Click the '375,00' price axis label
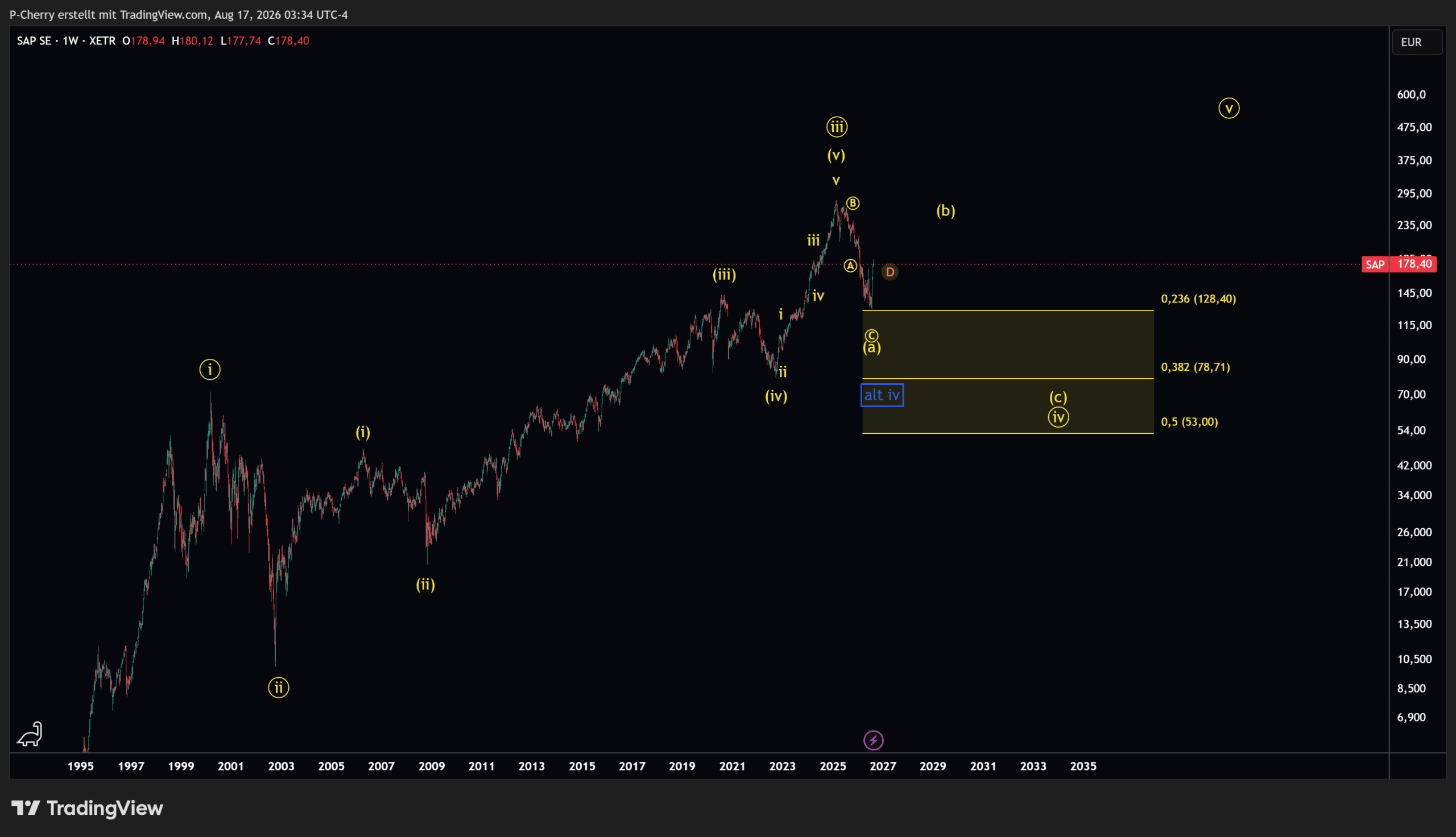 (1414, 160)
